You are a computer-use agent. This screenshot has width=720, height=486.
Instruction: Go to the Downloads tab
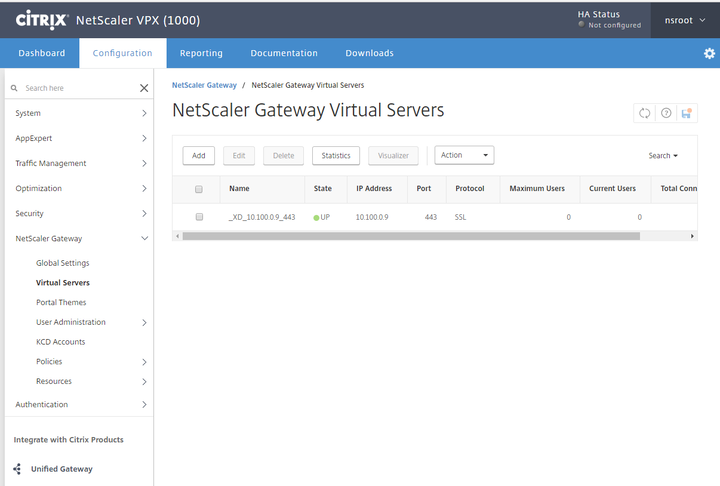[x=369, y=53]
